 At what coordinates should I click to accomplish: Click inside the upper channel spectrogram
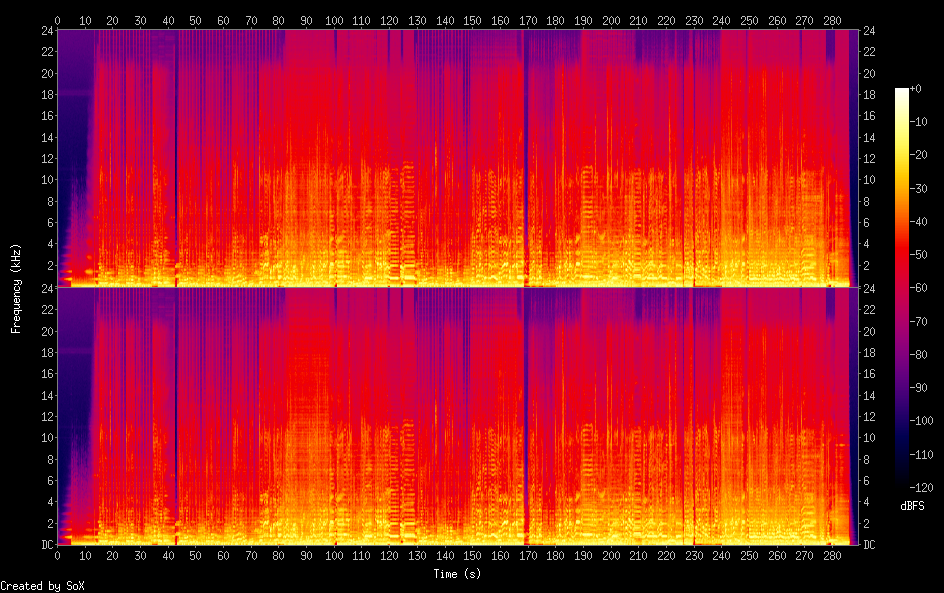click(x=458, y=158)
